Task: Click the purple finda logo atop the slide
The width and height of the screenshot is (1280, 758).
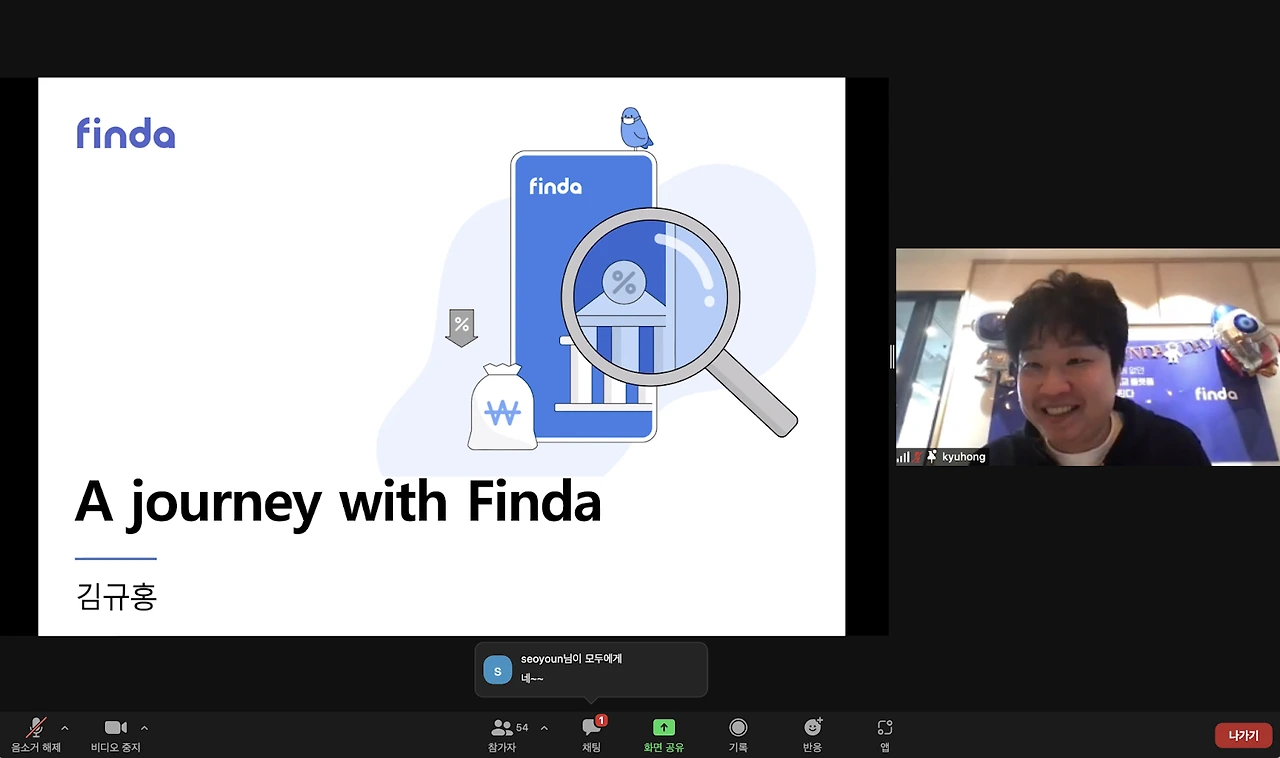Action: tap(126, 133)
